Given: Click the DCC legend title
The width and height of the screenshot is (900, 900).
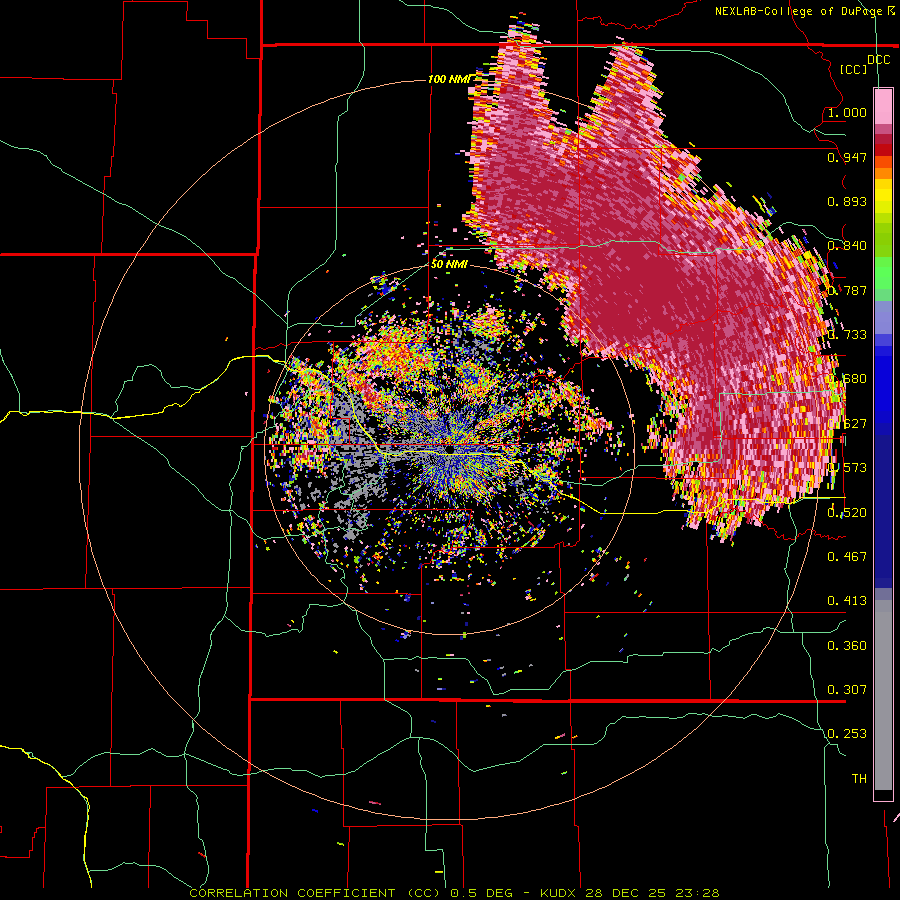Looking at the screenshot, I should [878, 60].
